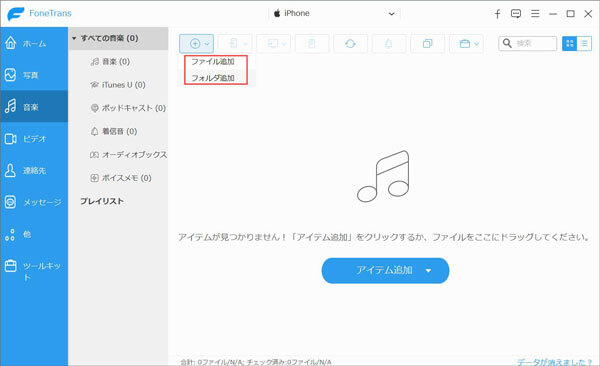The image size is (600, 366).
Task: Click the add items plus icon
Action: (x=195, y=44)
